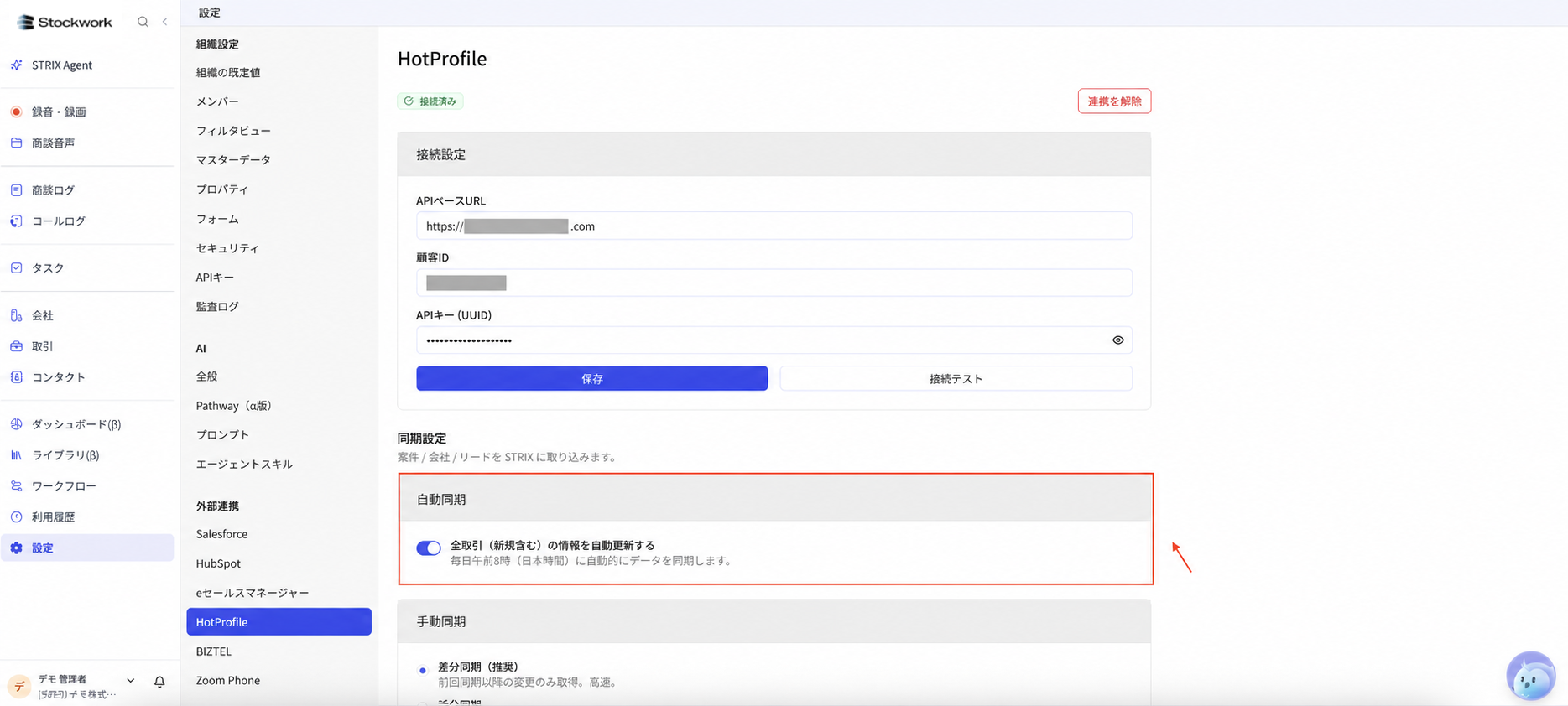Open プロパティ settings
The width and height of the screenshot is (1568, 706).
(222, 189)
